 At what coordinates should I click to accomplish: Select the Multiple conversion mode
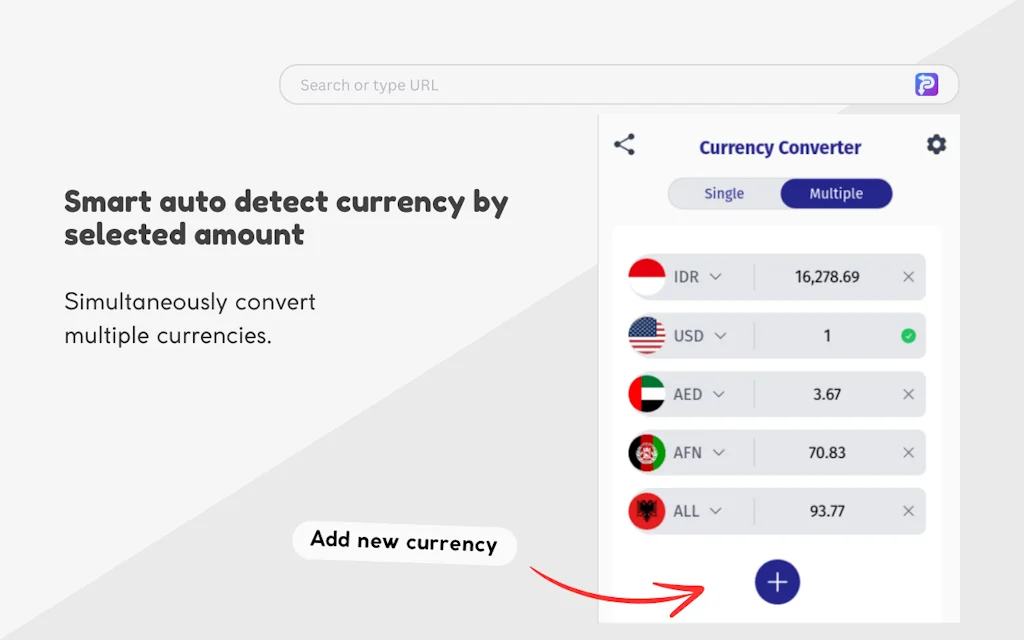836,193
